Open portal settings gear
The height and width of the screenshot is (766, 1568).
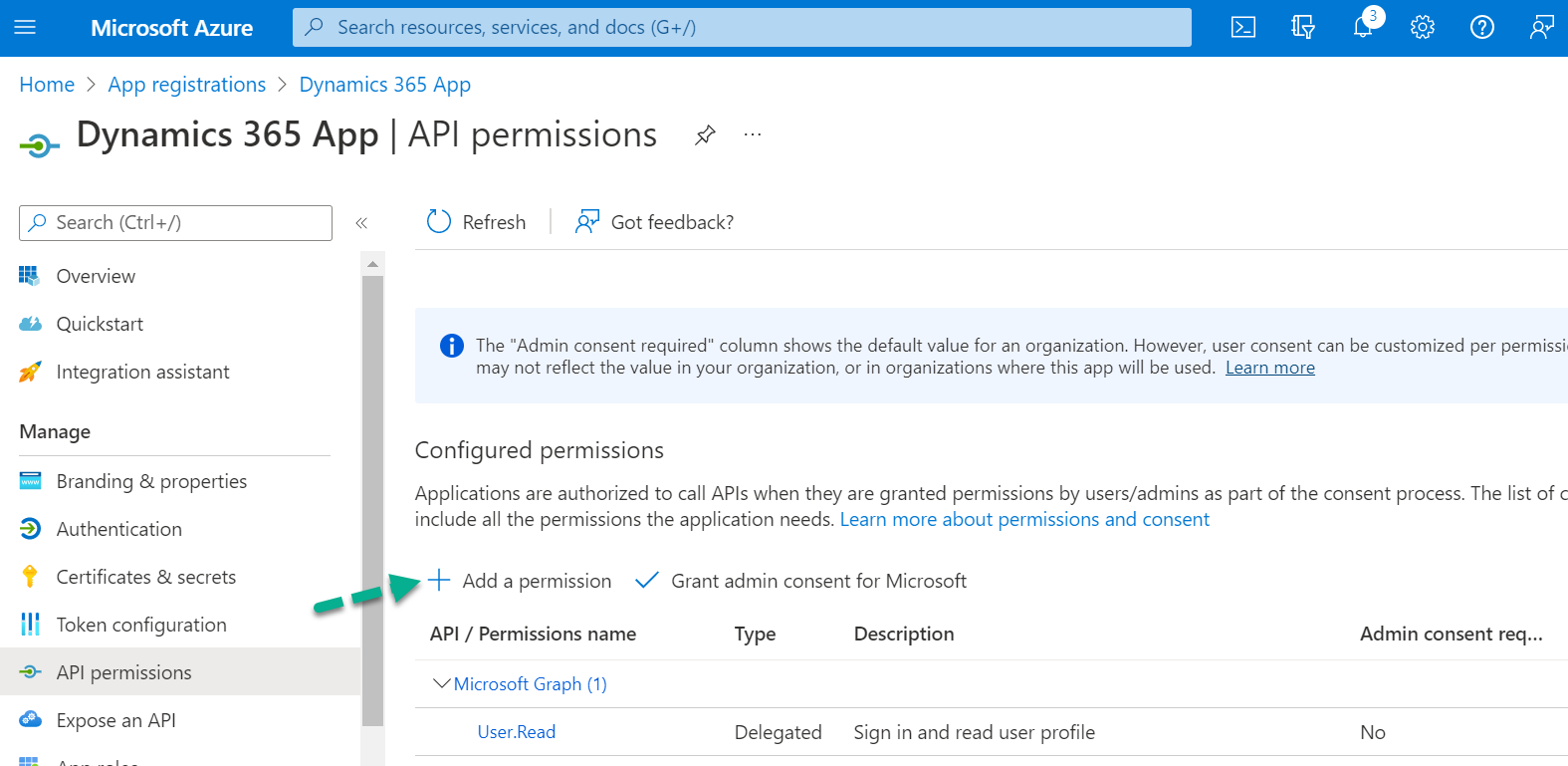point(1423,27)
